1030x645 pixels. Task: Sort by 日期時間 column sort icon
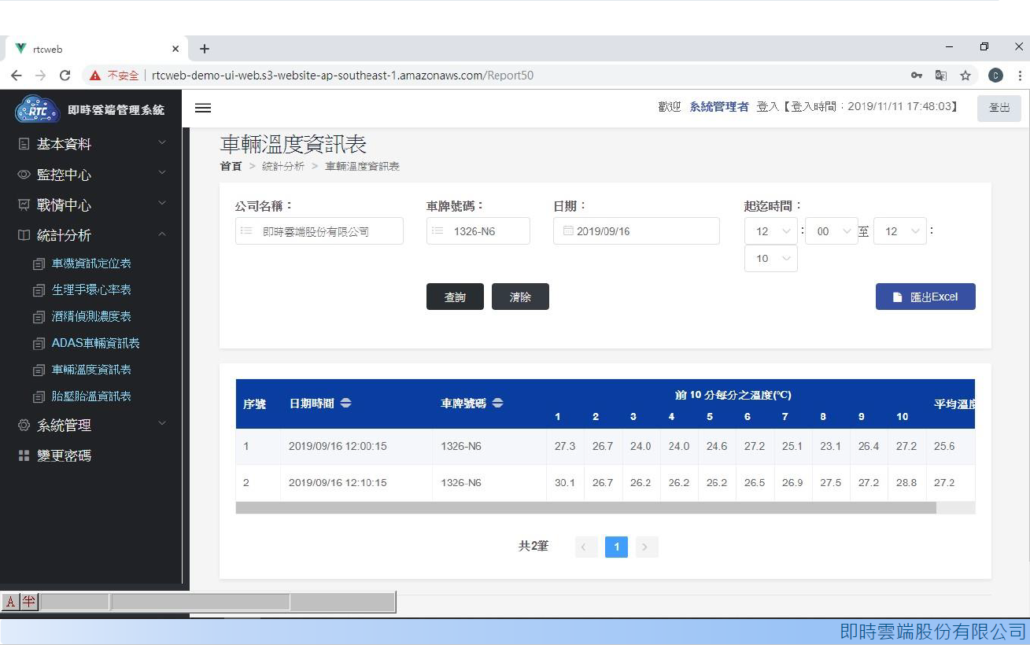(346, 403)
